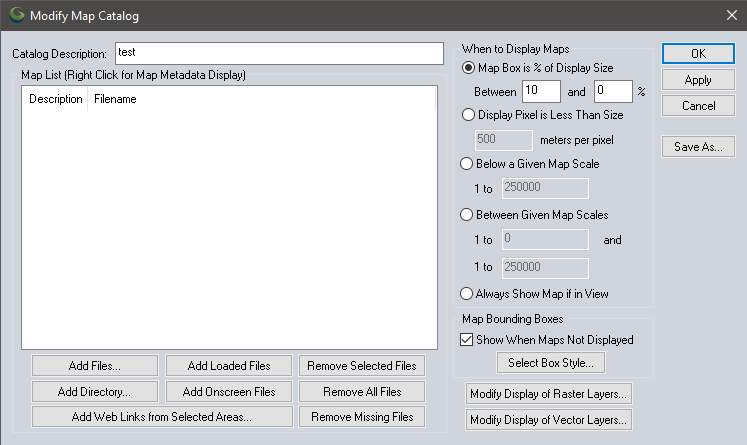This screenshot has width=747, height=445.
Task: Click the Catalog Description text field
Action: click(x=278, y=52)
